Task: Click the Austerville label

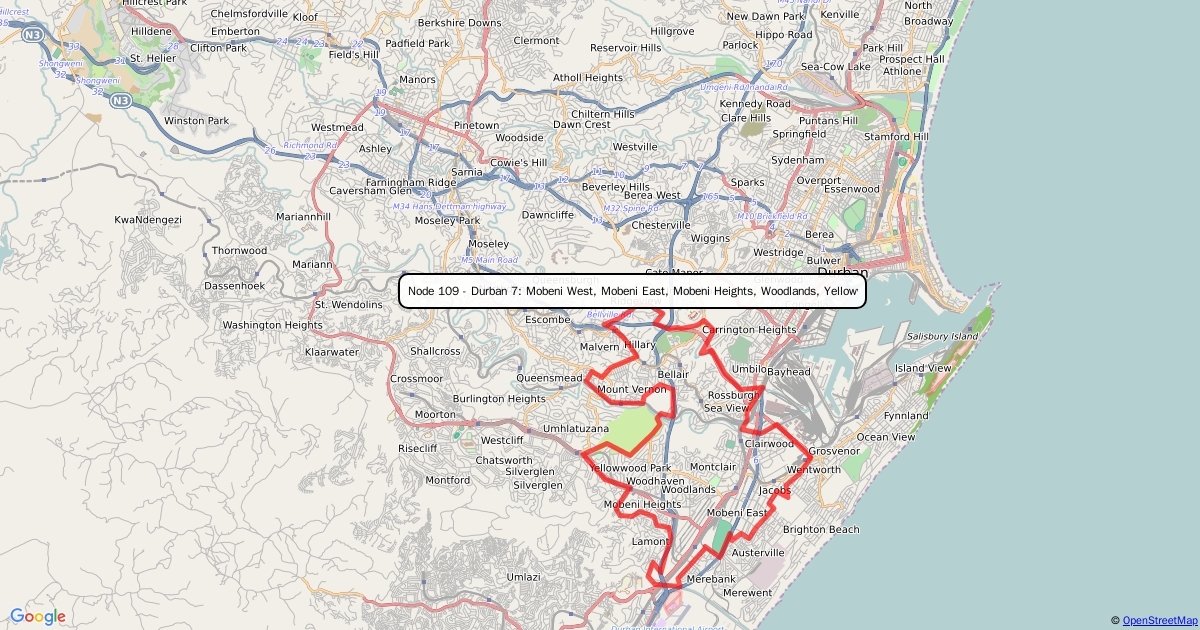Action: [x=758, y=553]
